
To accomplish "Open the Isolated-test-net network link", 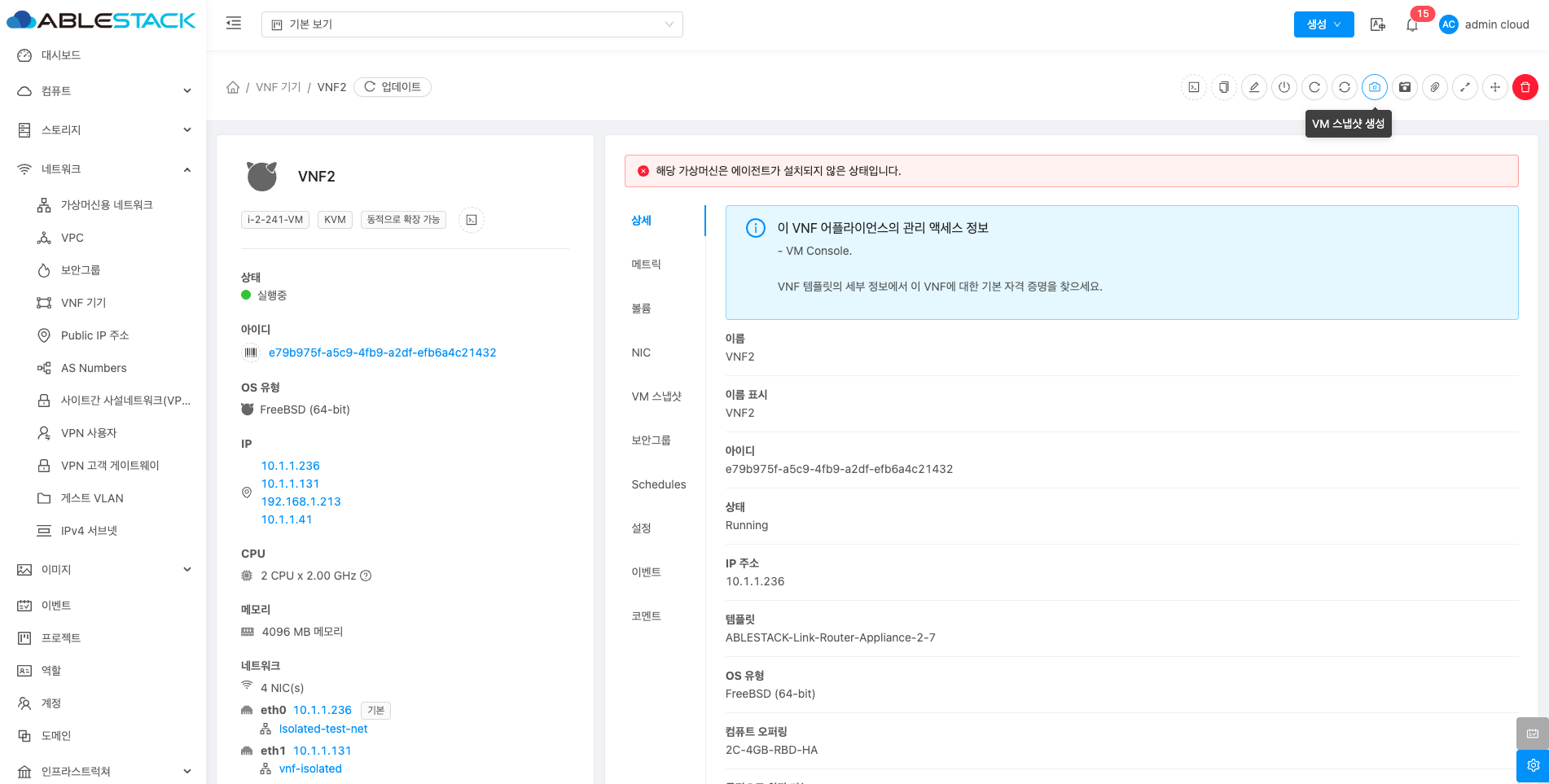I will click(323, 729).
